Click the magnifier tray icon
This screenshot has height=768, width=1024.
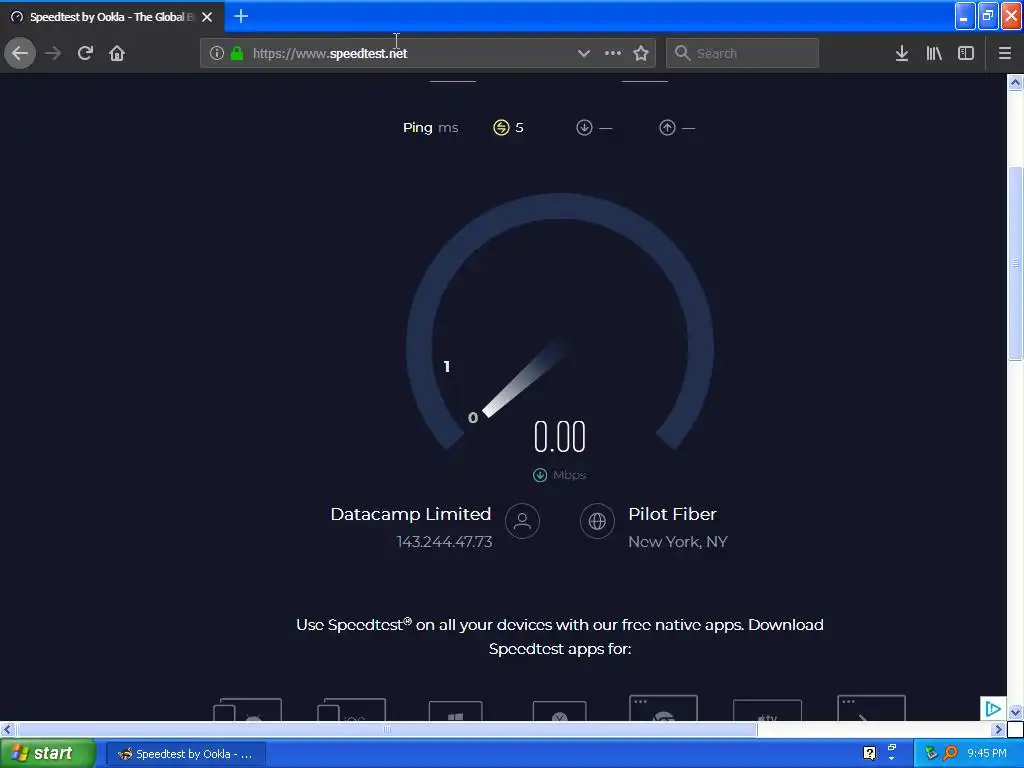point(950,753)
